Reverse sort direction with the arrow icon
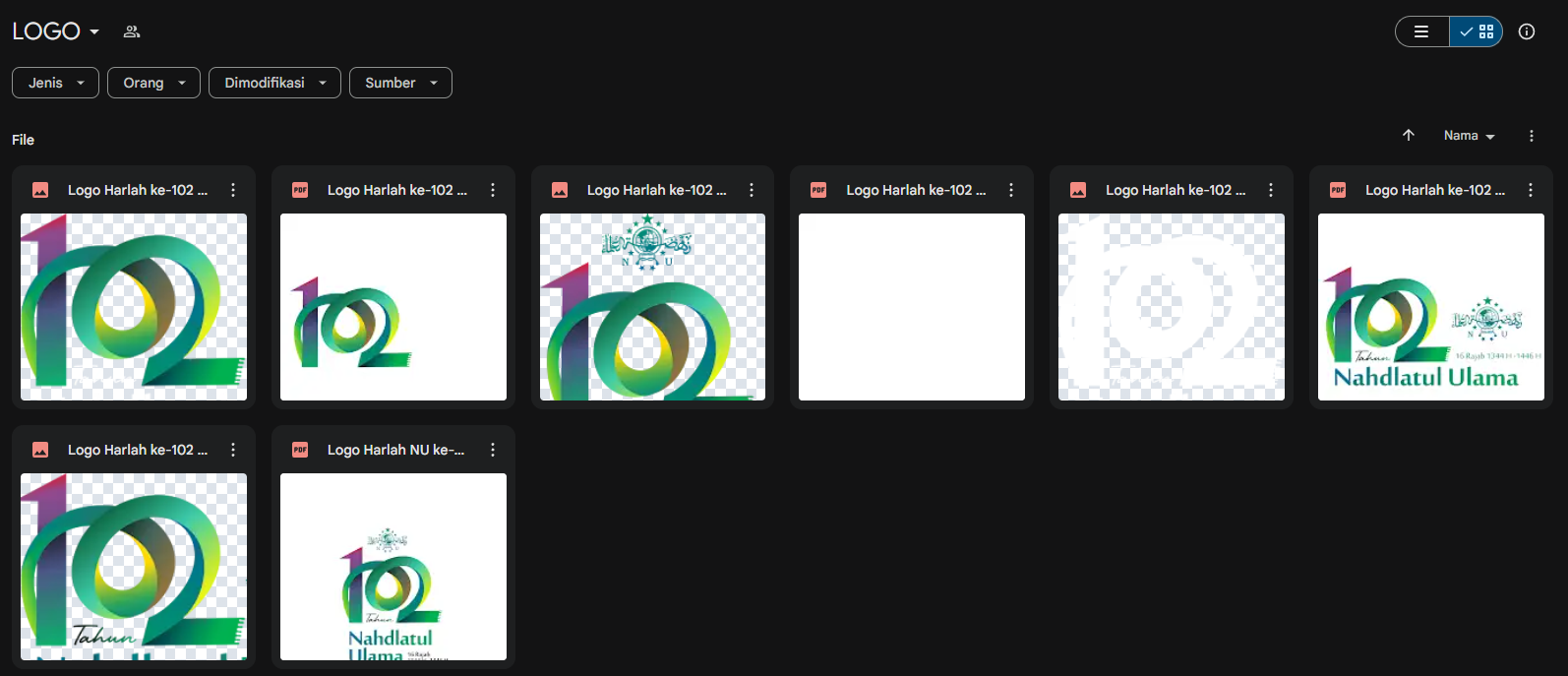The height and width of the screenshot is (676, 1568). coord(1409,136)
